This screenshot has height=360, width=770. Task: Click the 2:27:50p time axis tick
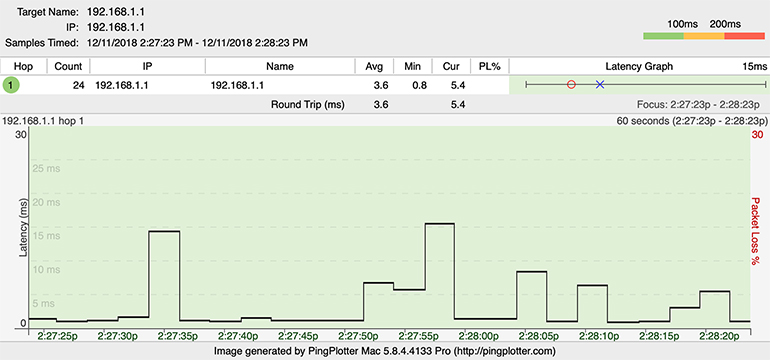[x=358, y=336]
